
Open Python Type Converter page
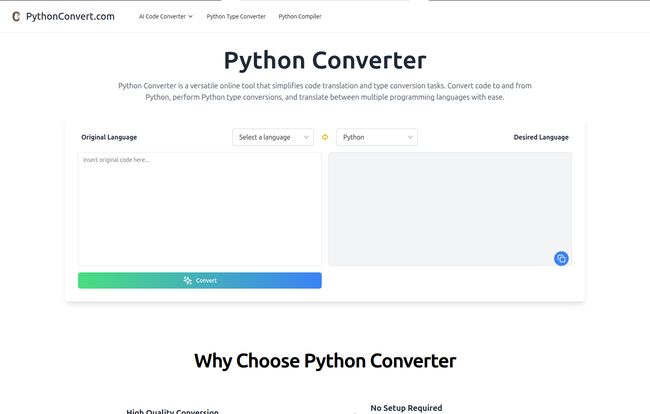point(236,17)
